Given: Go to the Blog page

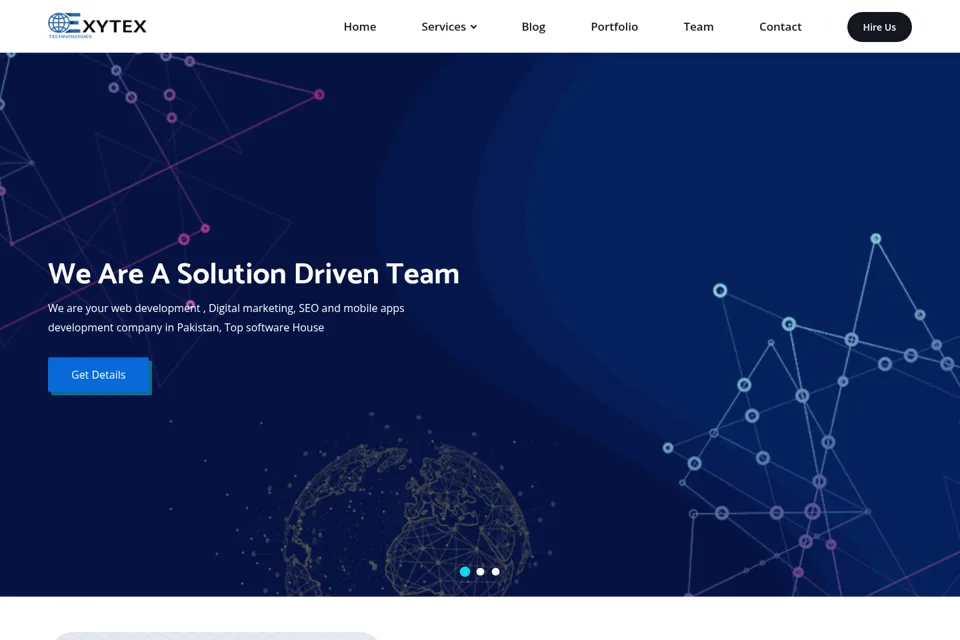Looking at the screenshot, I should click(x=533, y=27).
